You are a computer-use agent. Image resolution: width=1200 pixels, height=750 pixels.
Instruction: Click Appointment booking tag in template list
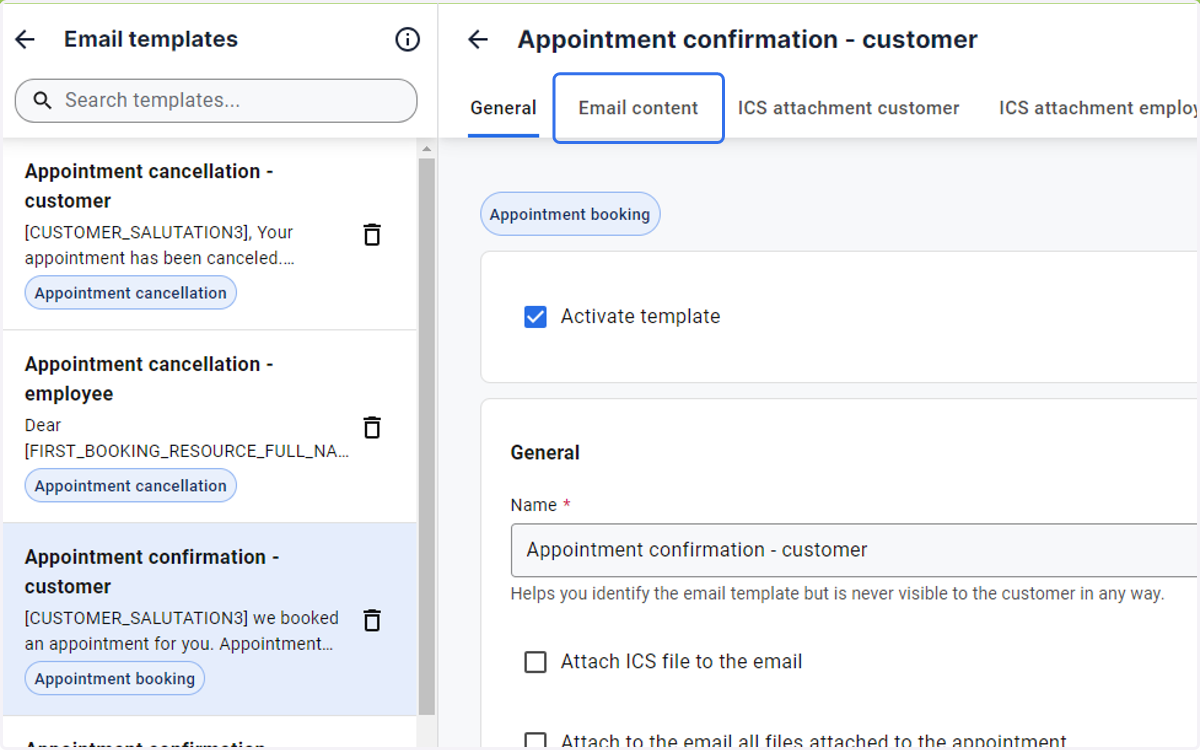115,679
